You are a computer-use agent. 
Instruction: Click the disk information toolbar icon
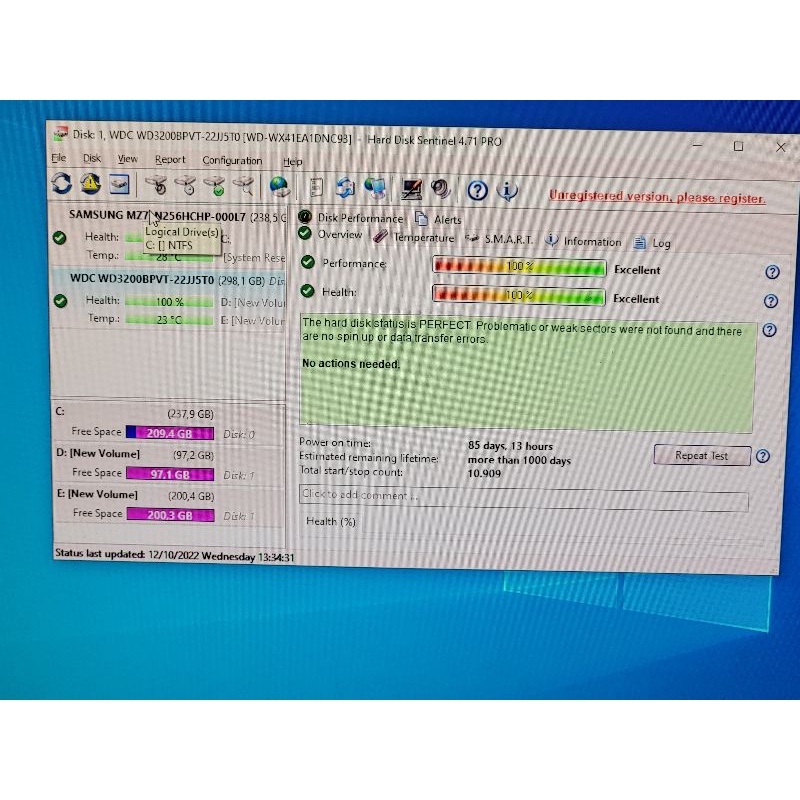click(119, 184)
